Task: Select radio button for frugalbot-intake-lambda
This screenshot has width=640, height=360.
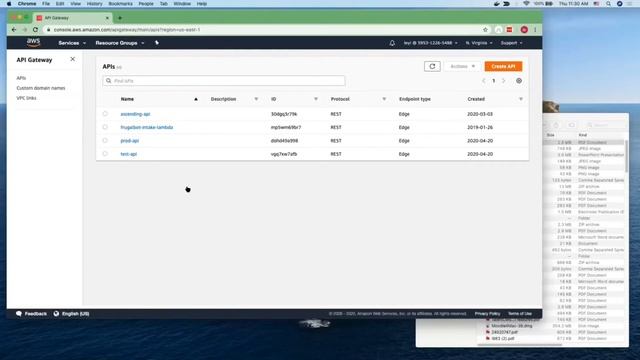Action: coord(105,127)
